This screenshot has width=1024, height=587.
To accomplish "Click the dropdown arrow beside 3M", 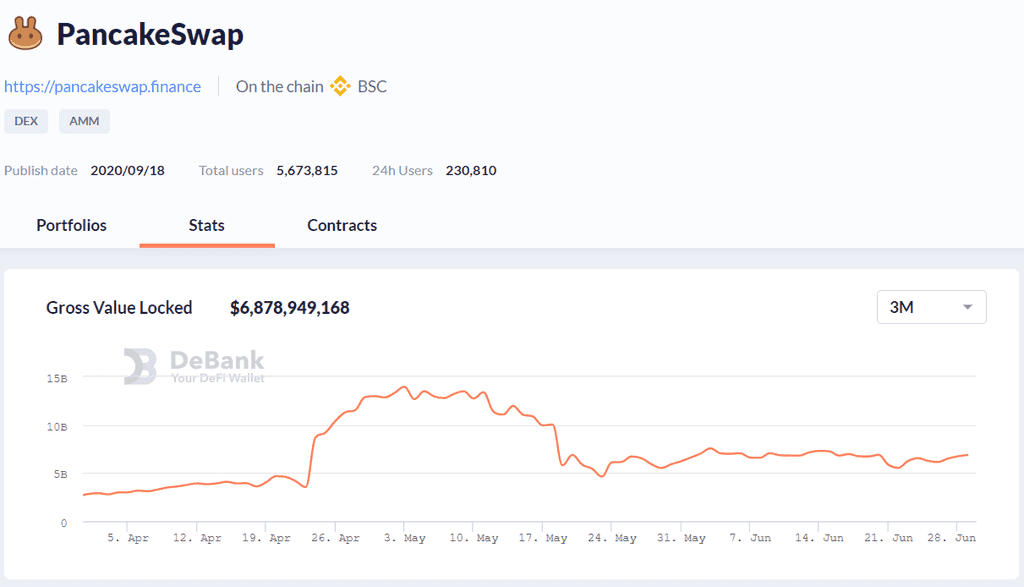I will click(x=967, y=307).
